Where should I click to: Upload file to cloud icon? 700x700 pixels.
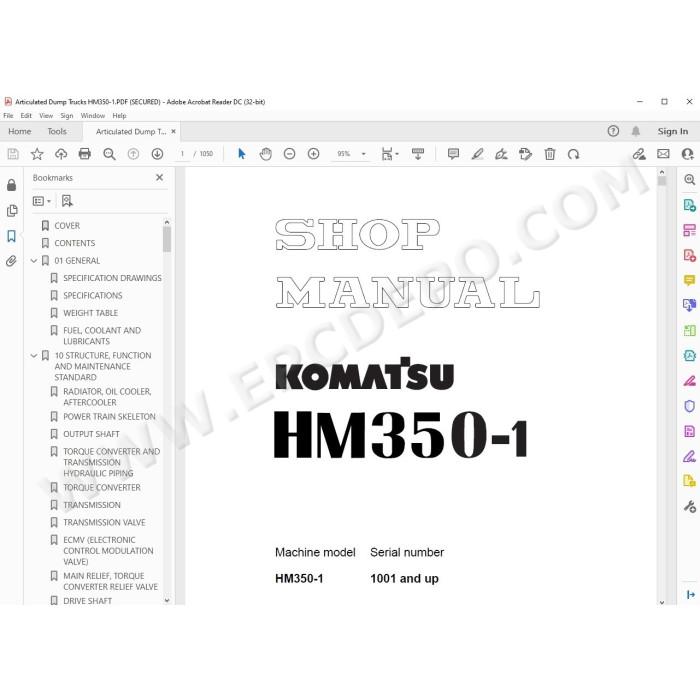point(61,154)
